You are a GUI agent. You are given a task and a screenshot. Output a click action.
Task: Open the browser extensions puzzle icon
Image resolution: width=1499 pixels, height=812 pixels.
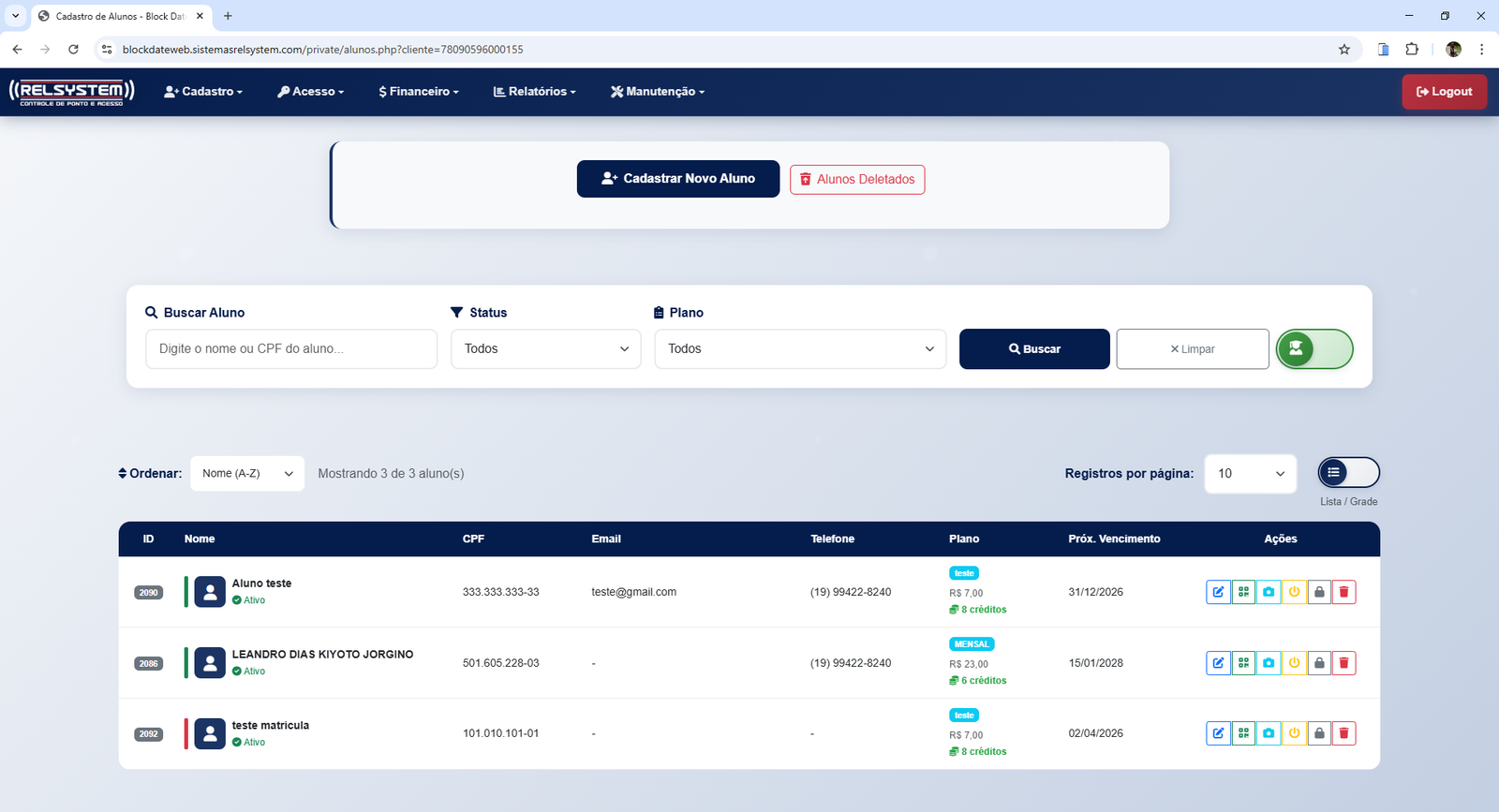[1412, 50]
